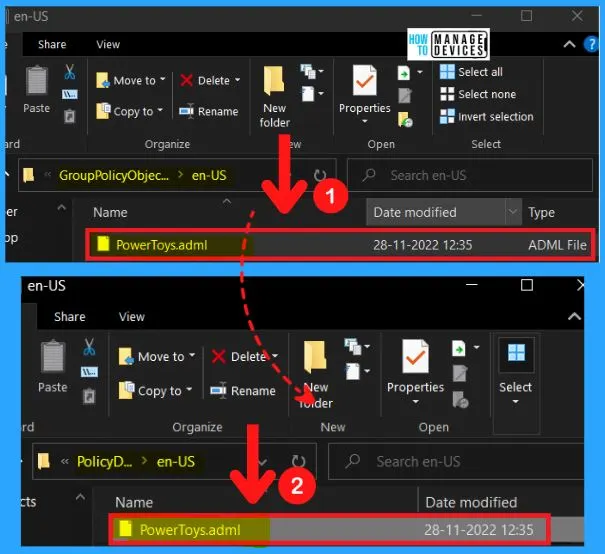Image resolution: width=605 pixels, height=554 pixels.
Task: Click Cut scissors icon in bottom window
Action: 89,347
